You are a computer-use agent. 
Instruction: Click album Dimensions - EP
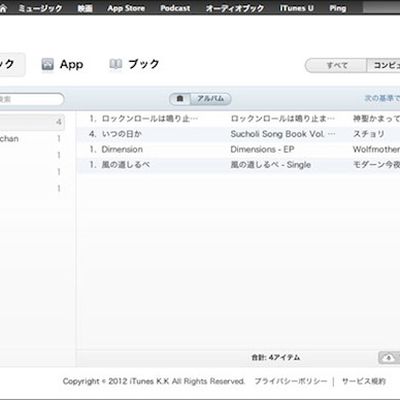(262, 149)
